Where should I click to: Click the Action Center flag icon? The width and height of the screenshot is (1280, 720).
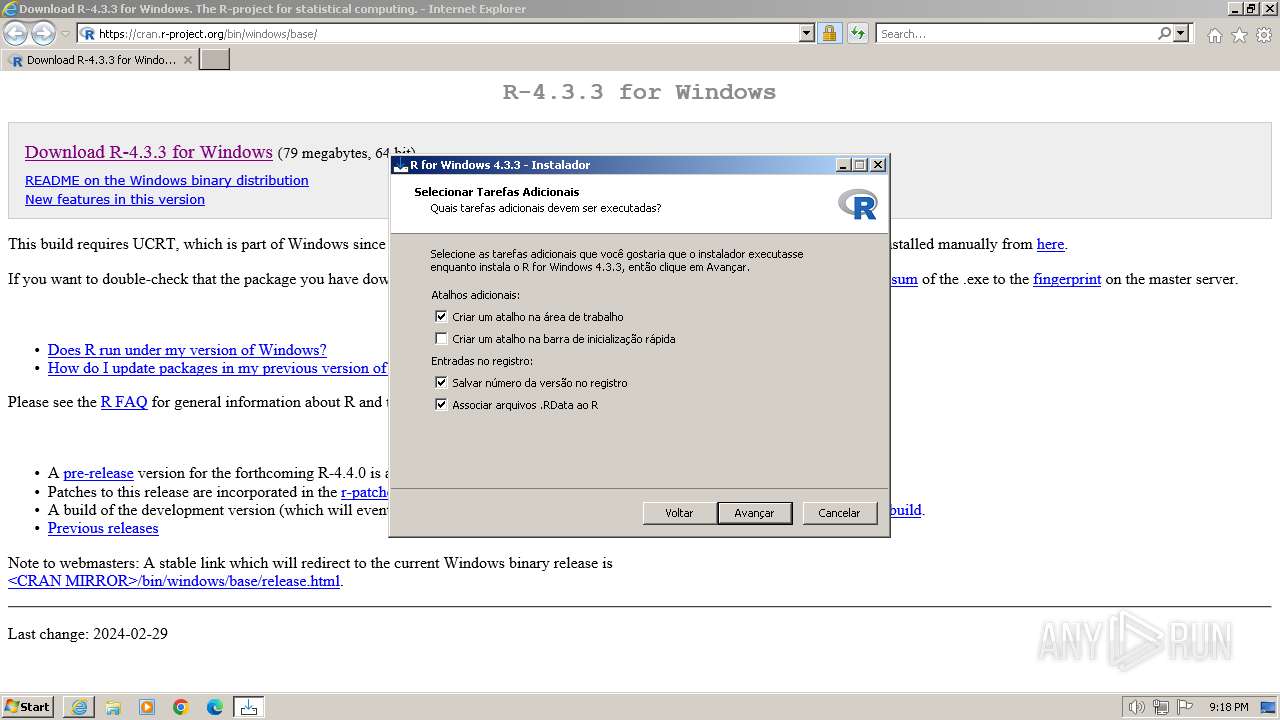pos(1185,707)
